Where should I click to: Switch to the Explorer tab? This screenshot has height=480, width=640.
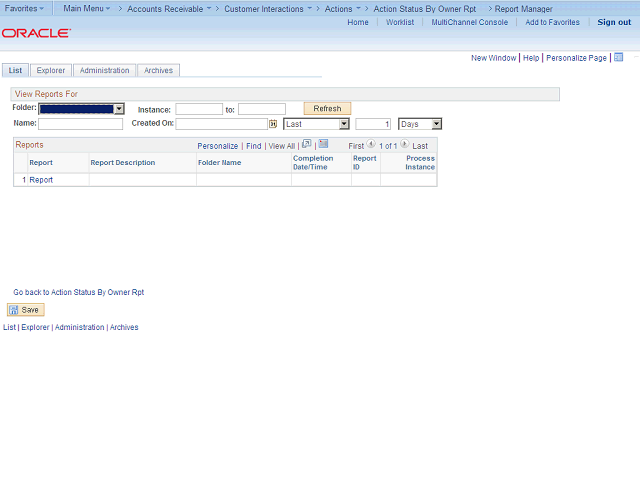coord(51,70)
